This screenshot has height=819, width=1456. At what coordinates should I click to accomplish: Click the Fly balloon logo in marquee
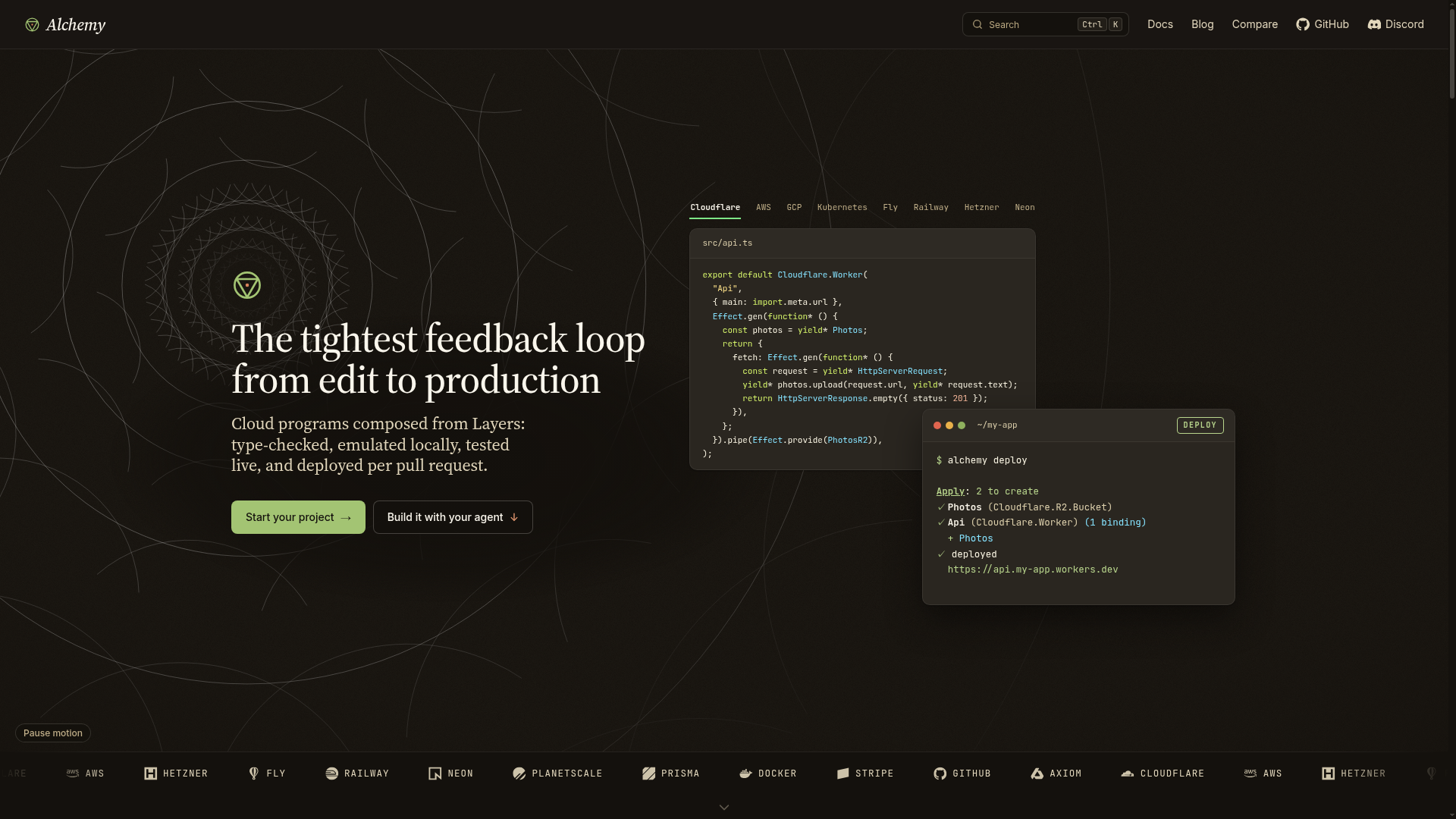click(254, 773)
